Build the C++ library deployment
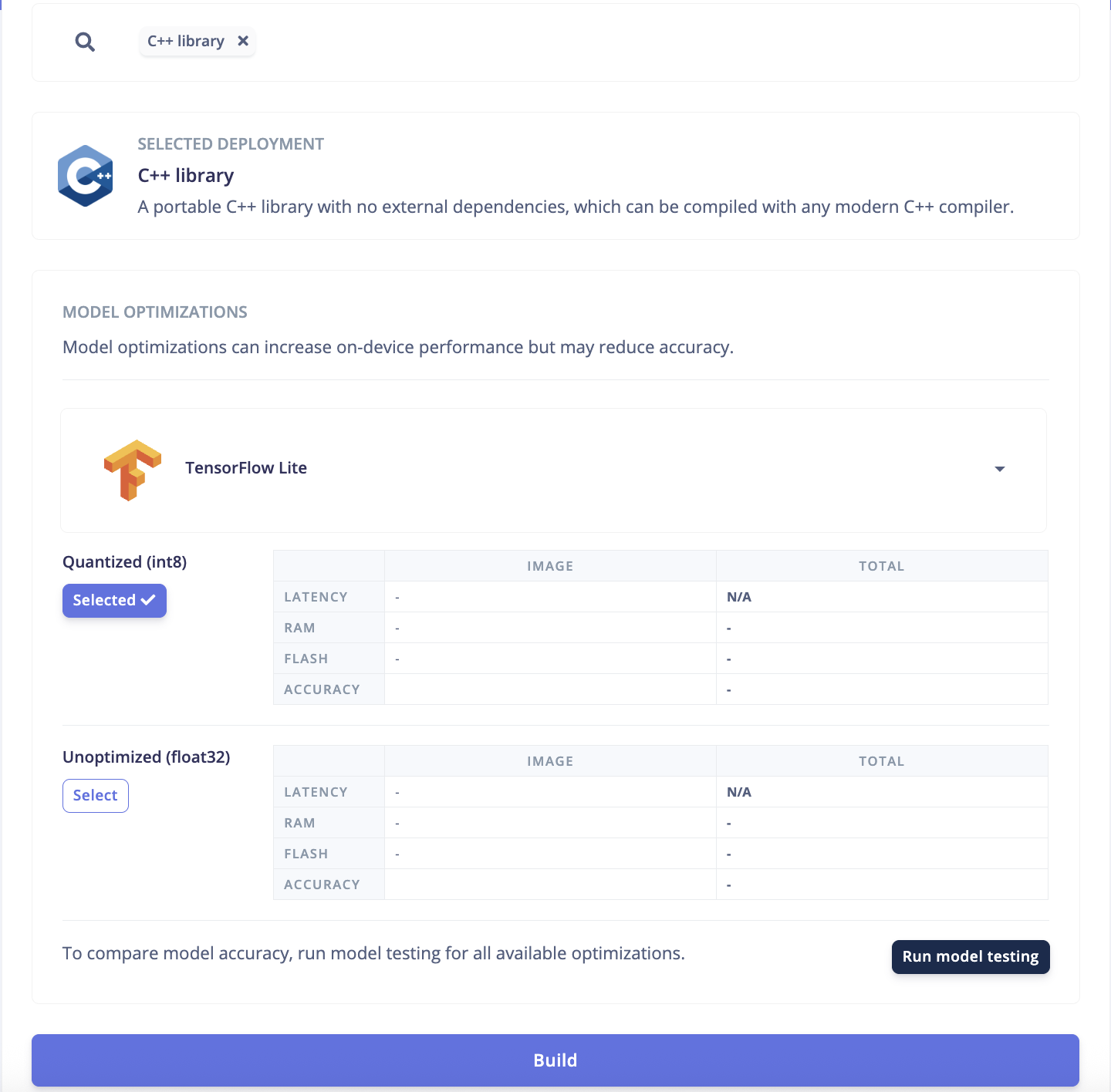 pos(555,1060)
